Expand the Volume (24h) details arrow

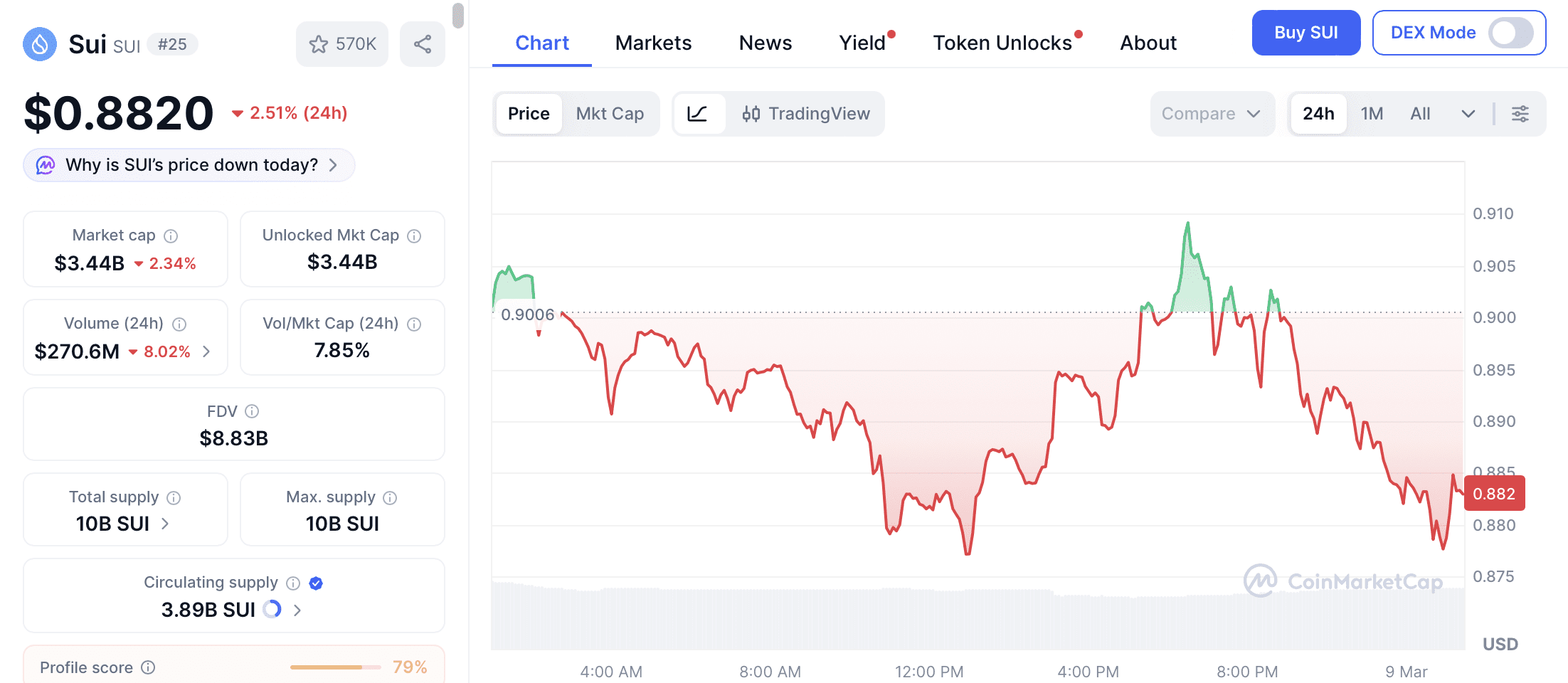pyautogui.click(x=206, y=351)
